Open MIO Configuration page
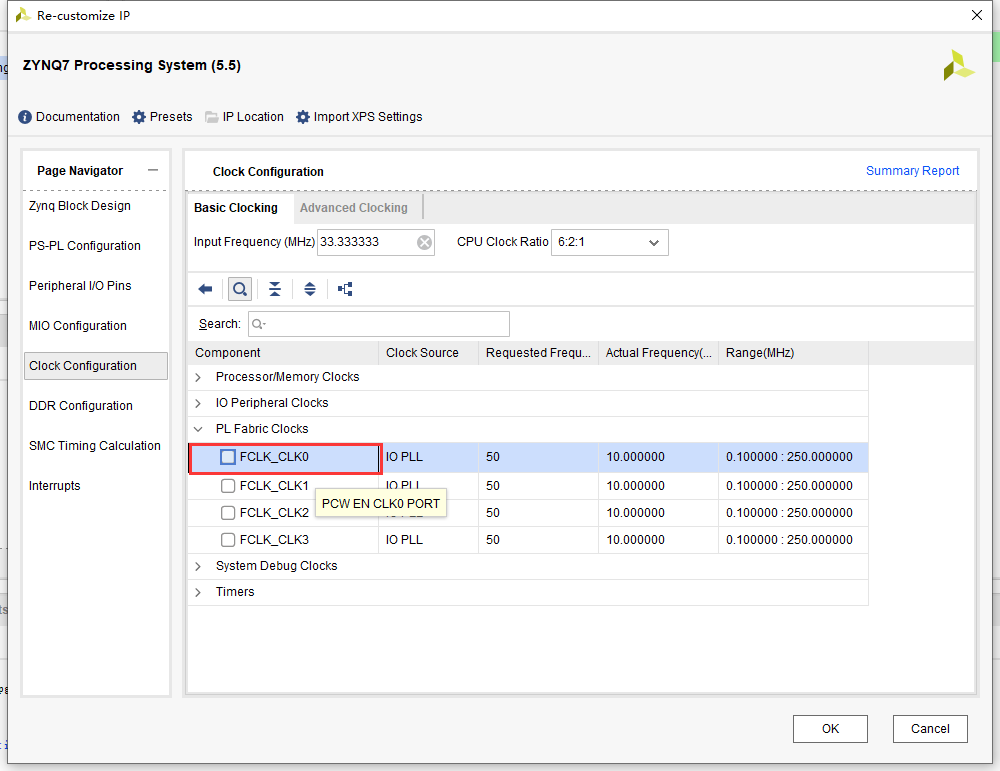Viewport: 1000px width, 771px height. [78, 326]
